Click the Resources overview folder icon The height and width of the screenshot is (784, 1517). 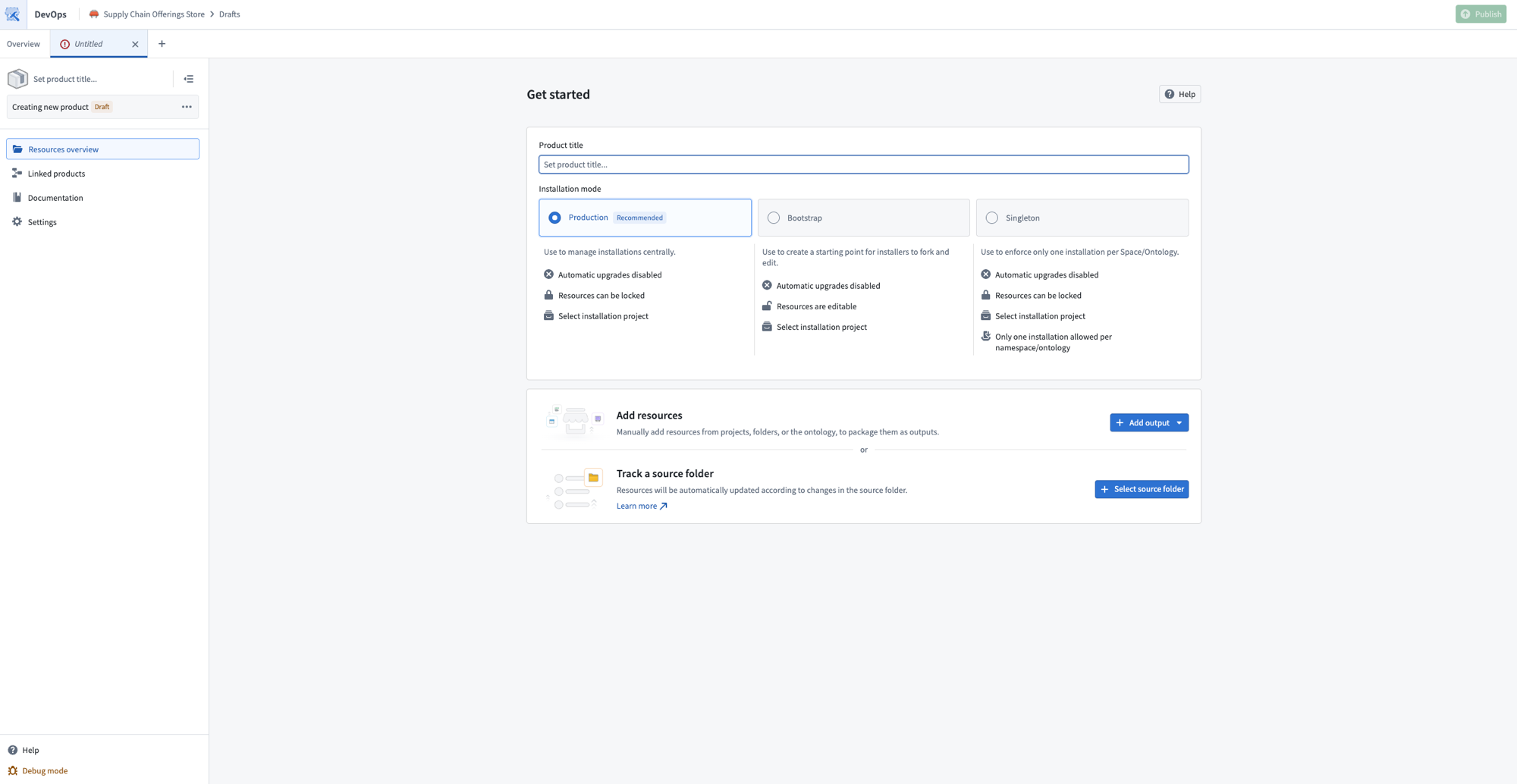point(17,149)
